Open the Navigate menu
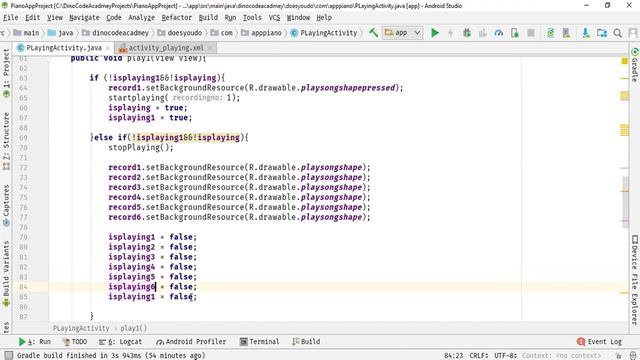640x360 pixels. (x=84, y=18)
